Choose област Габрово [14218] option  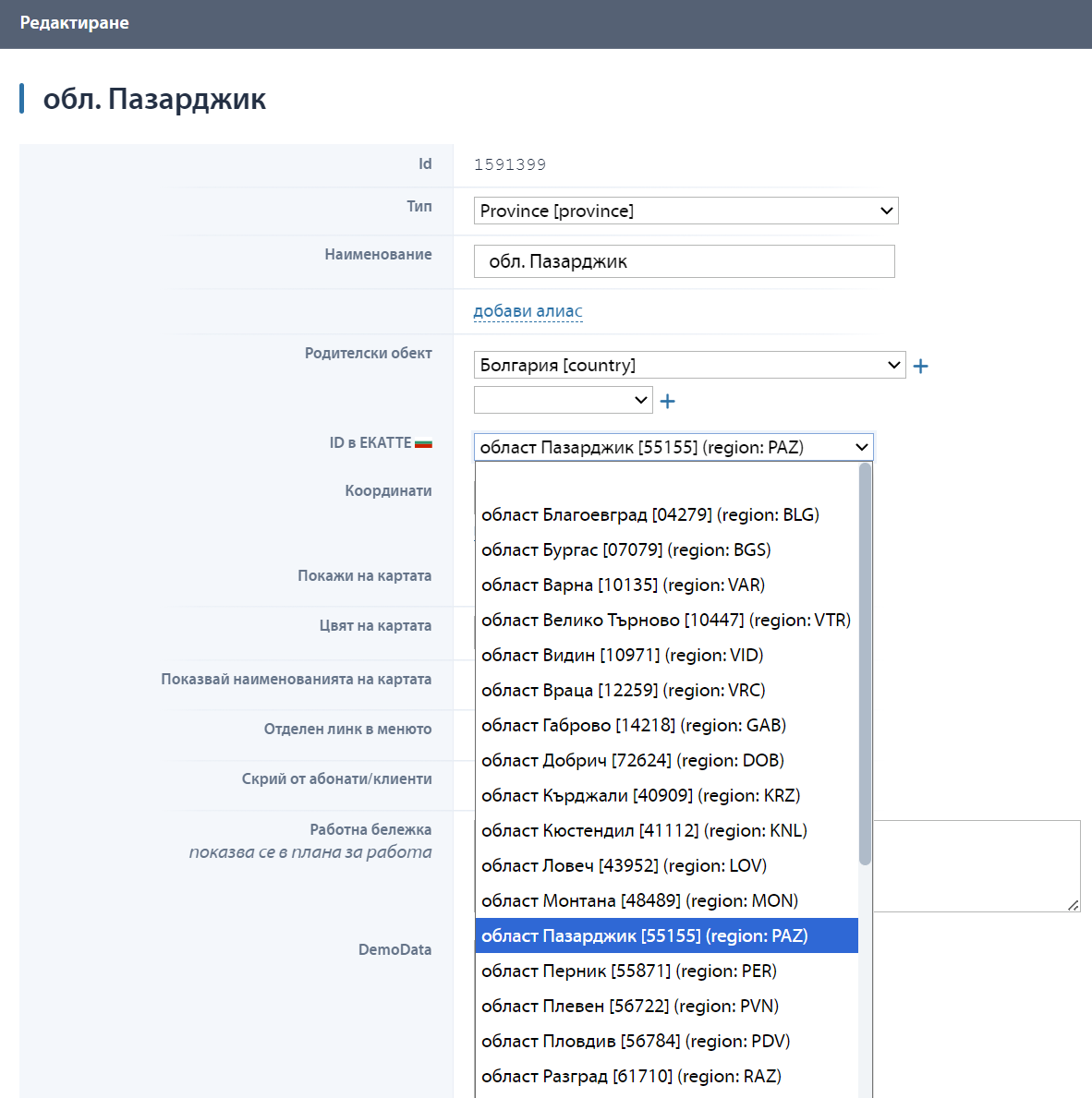pos(666,725)
